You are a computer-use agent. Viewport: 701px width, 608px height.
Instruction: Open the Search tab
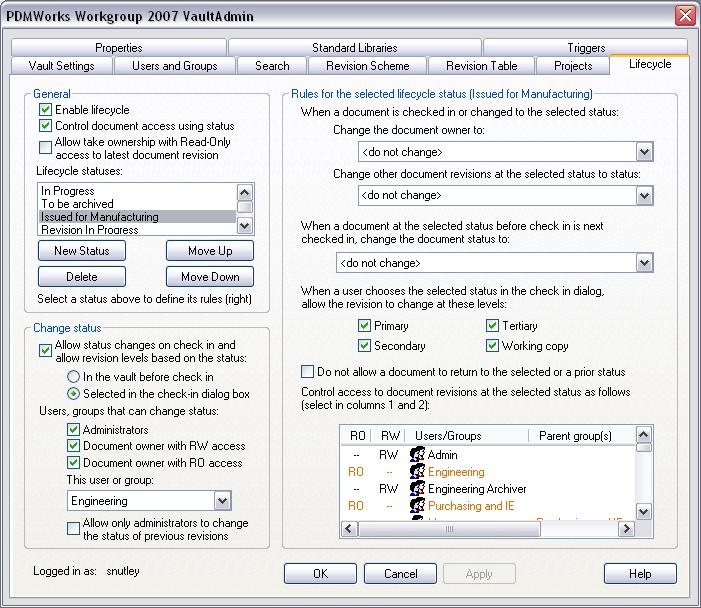point(272,66)
